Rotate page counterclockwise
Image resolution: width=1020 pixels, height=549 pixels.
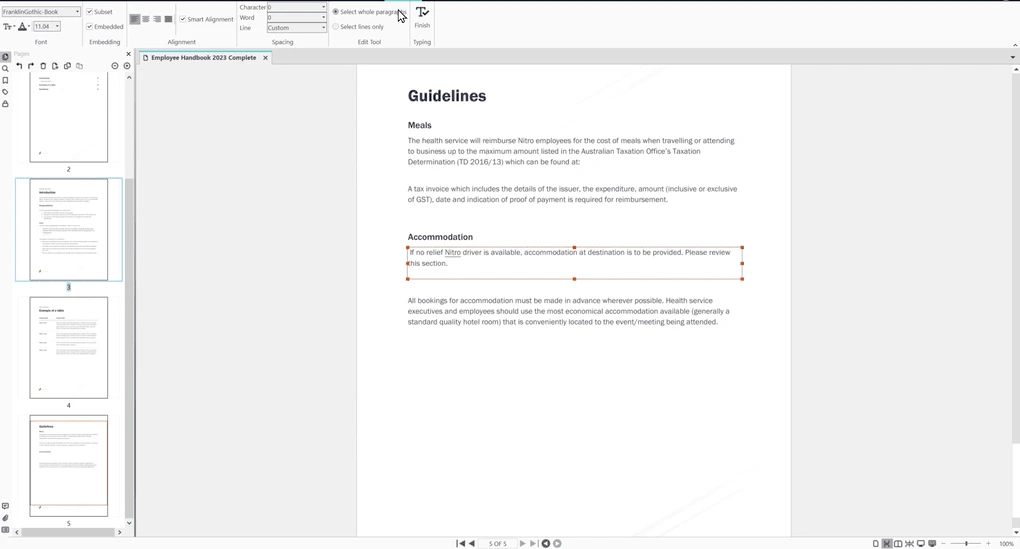coord(19,66)
